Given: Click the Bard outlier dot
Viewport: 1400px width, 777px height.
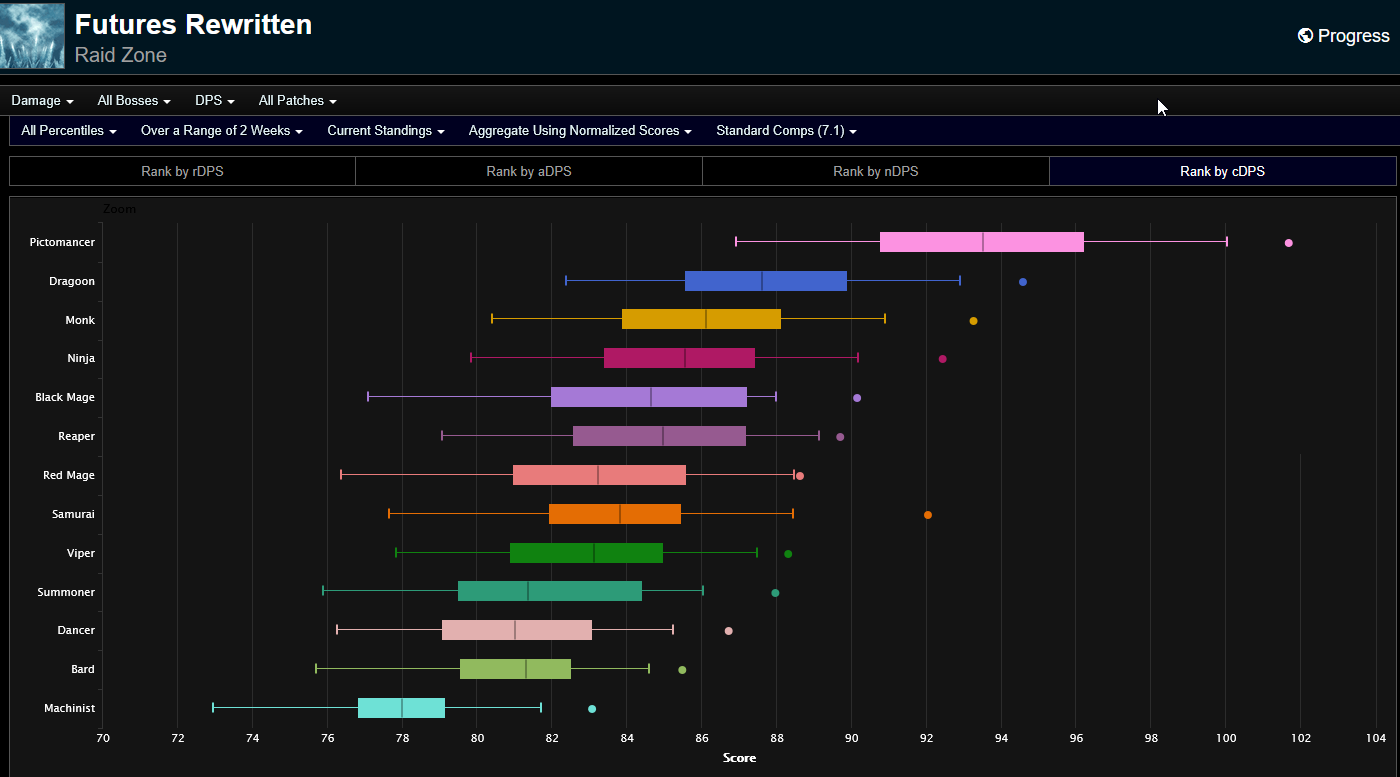Looking at the screenshot, I should (x=683, y=670).
